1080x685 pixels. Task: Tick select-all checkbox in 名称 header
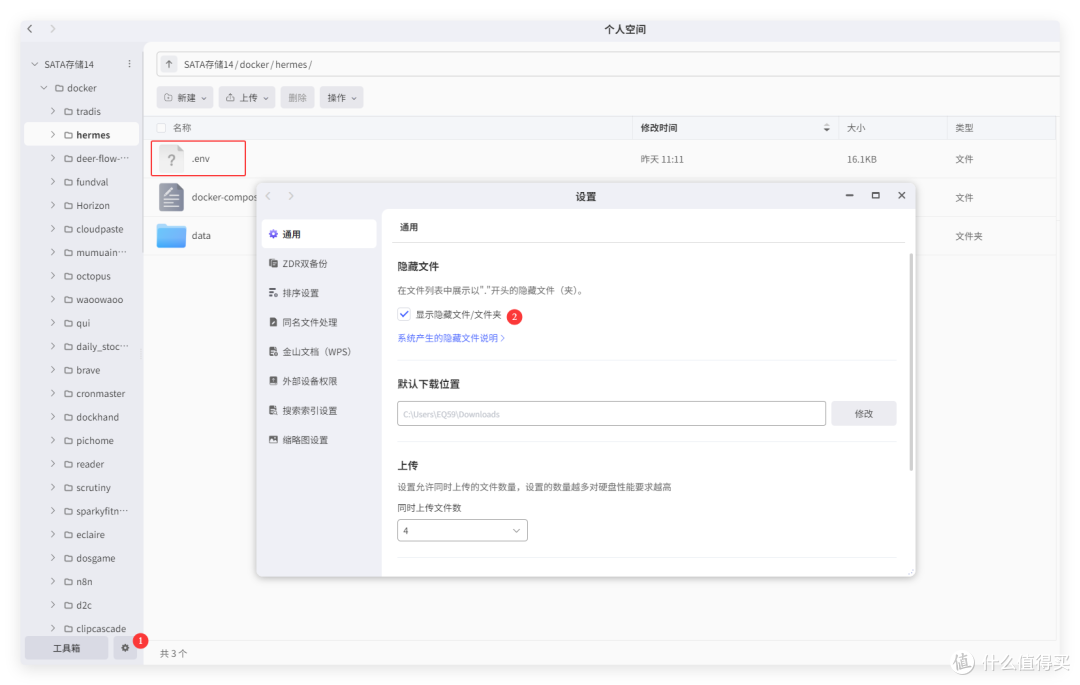pos(161,128)
